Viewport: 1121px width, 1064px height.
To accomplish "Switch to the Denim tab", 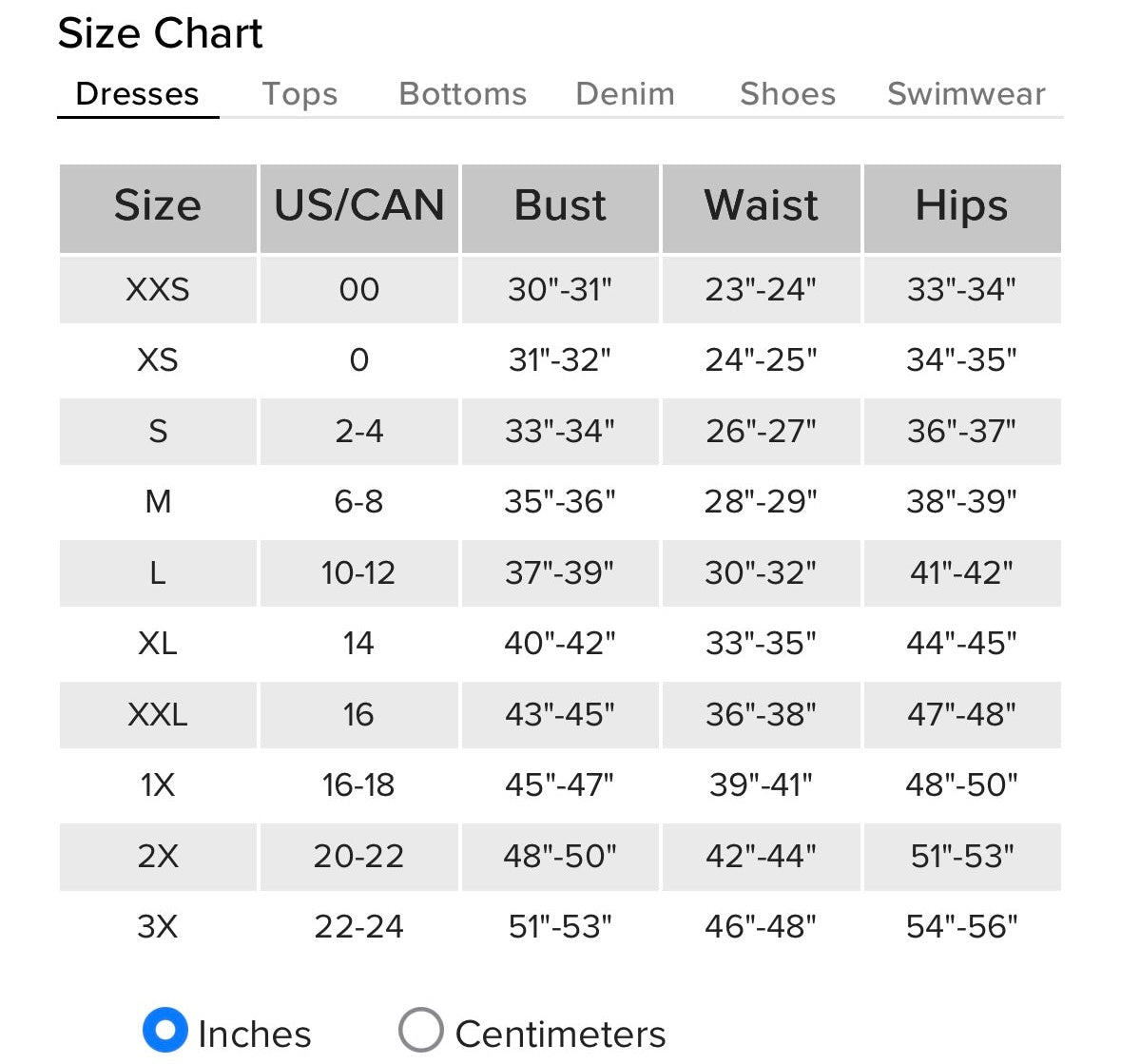I will pos(625,94).
